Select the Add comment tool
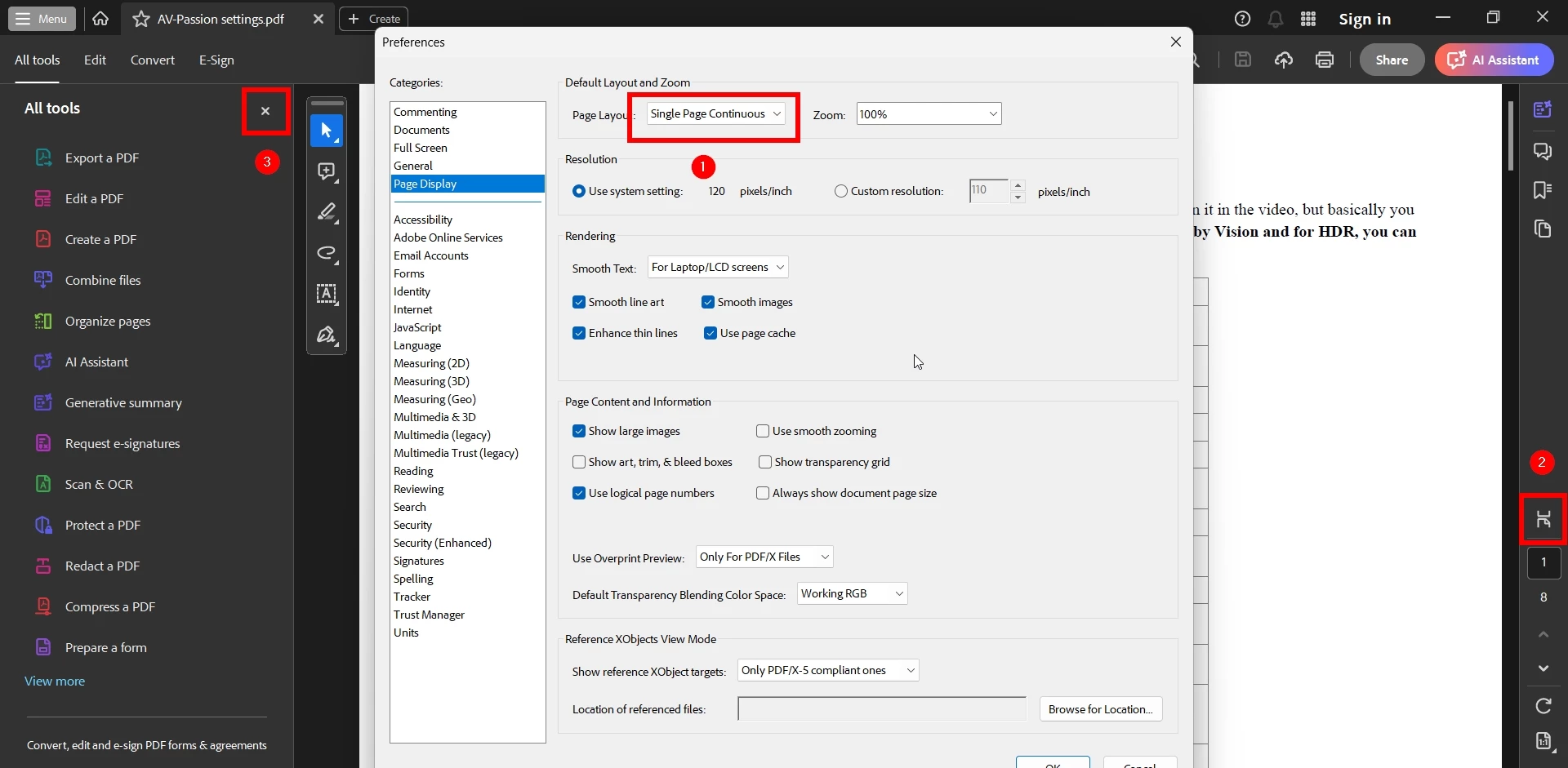 (x=327, y=171)
